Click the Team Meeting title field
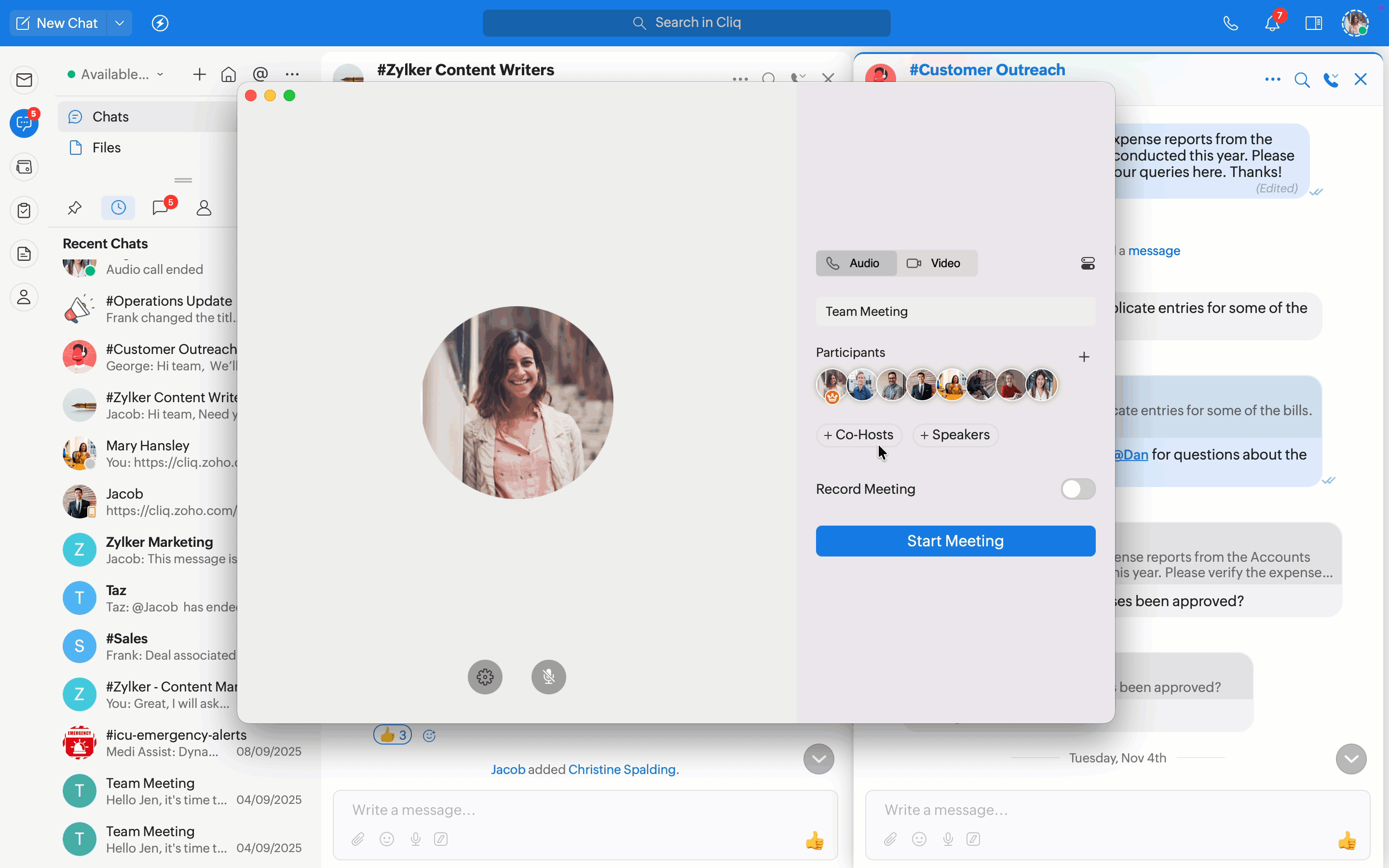 tap(955, 311)
